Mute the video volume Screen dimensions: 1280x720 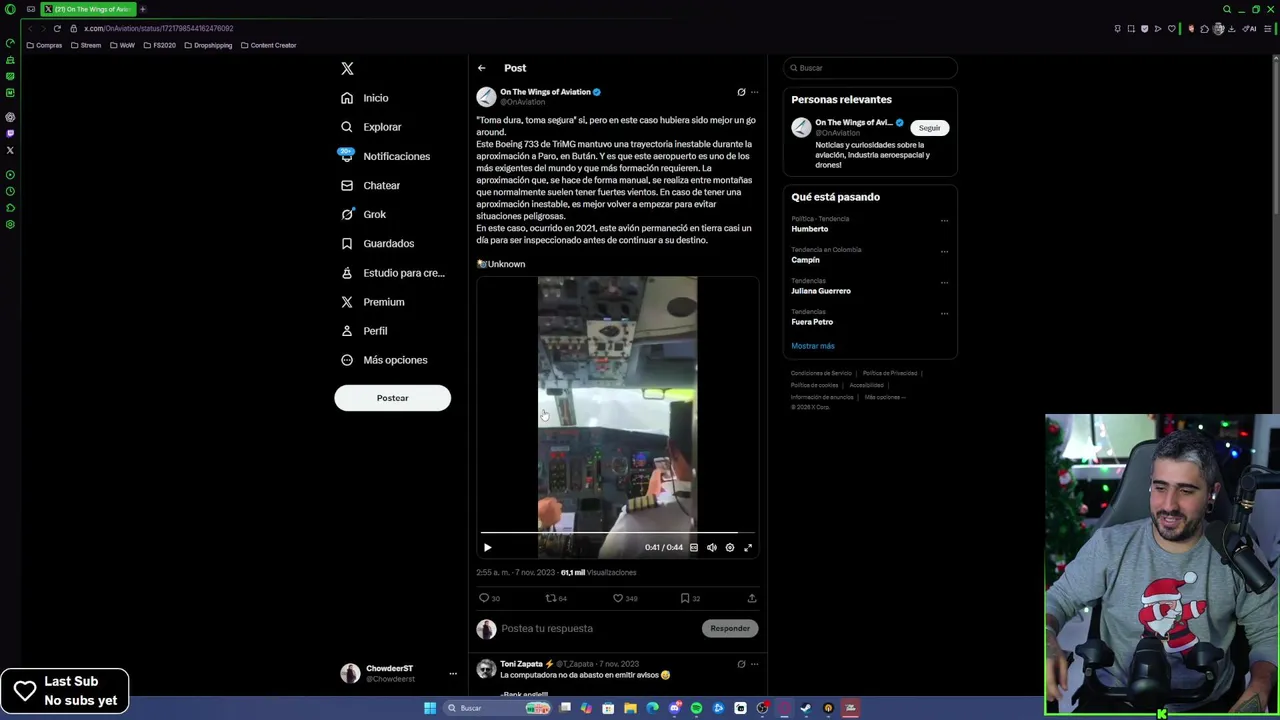[x=712, y=548]
